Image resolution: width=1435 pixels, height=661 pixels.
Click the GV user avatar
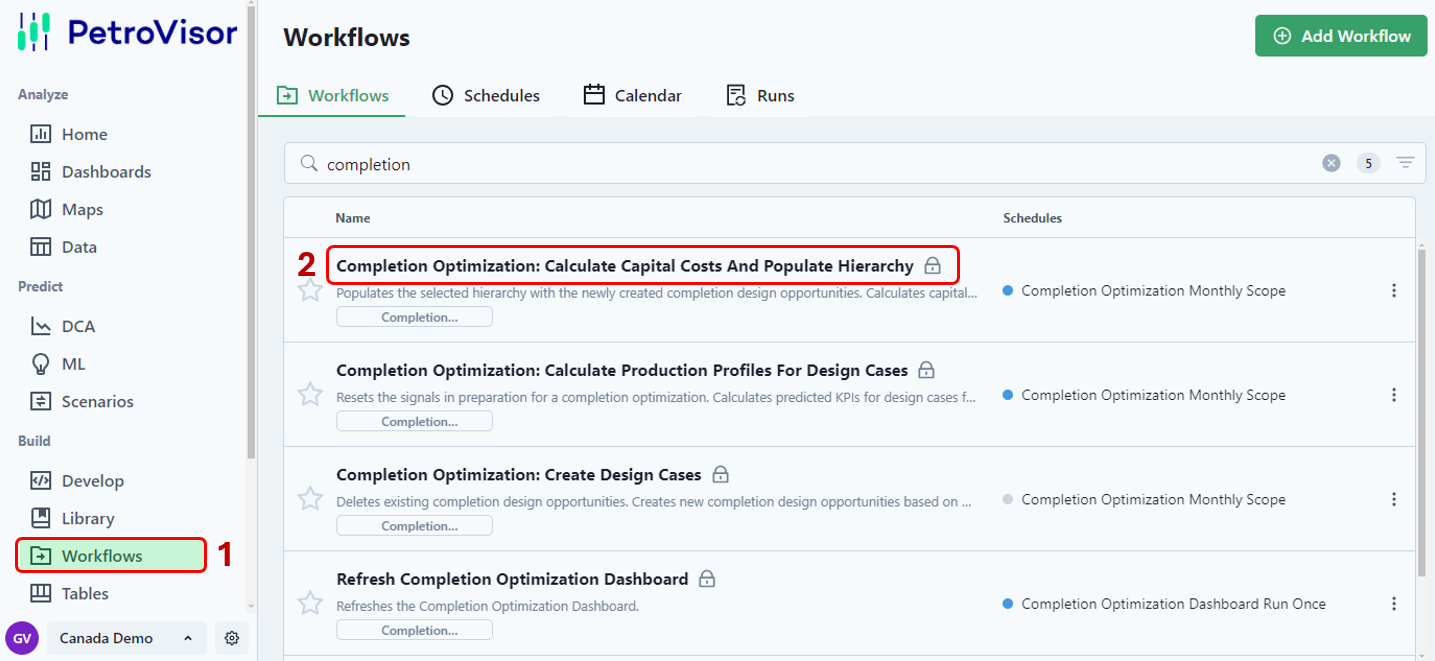[x=21, y=638]
